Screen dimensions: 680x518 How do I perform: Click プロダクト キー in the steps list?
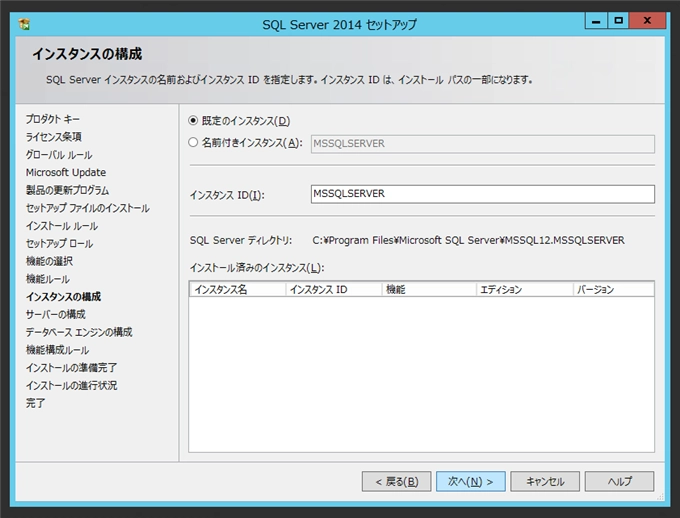point(52,119)
